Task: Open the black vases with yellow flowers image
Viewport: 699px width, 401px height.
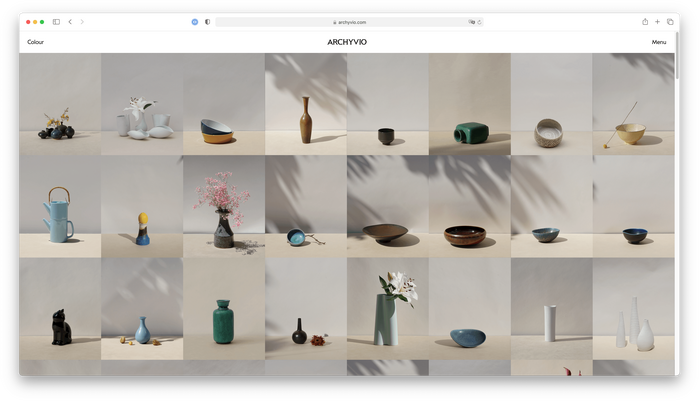Action: tap(60, 104)
